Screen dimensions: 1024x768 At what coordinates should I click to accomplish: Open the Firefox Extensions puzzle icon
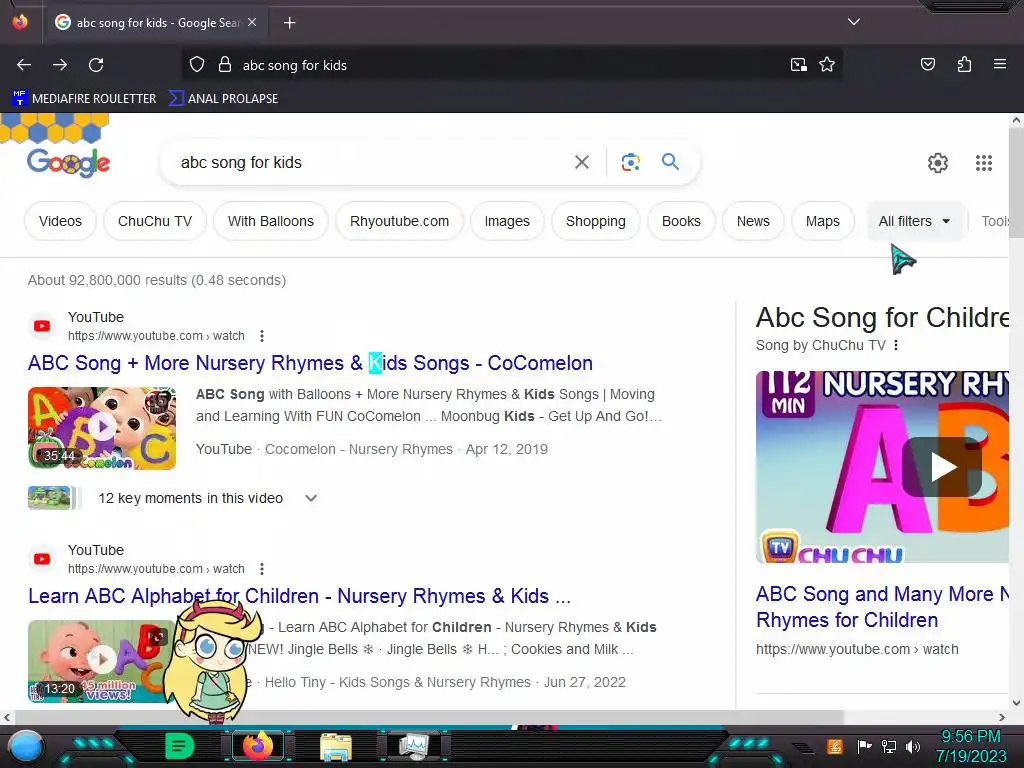(x=964, y=65)
